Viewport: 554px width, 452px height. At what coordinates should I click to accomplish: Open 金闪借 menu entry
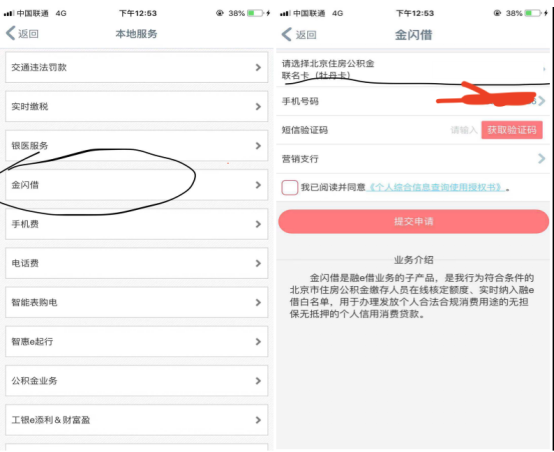click(x=136, y=185)
